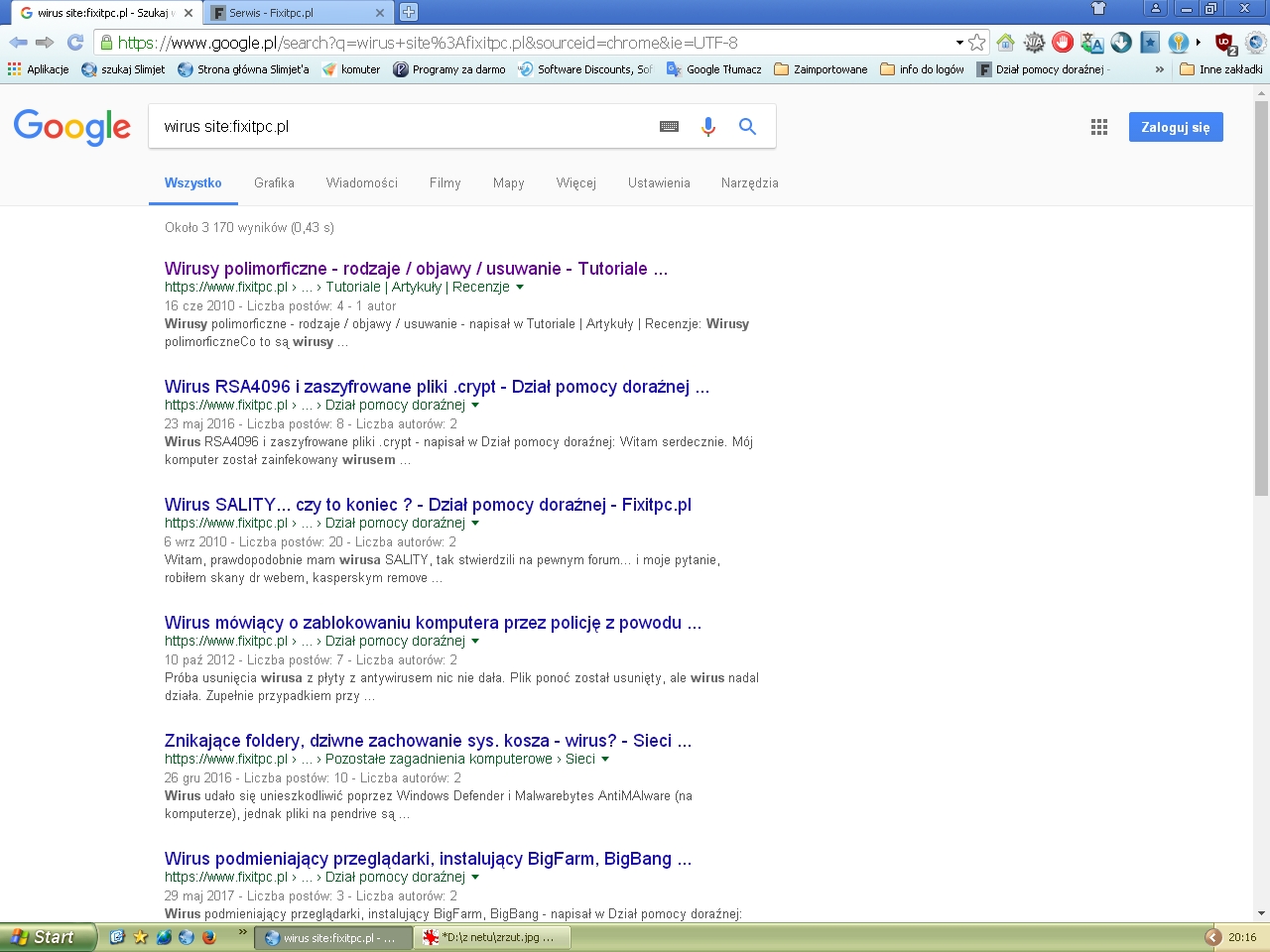
Task: Expand hidden quick launch items chevron
Action: coord(243,932)
